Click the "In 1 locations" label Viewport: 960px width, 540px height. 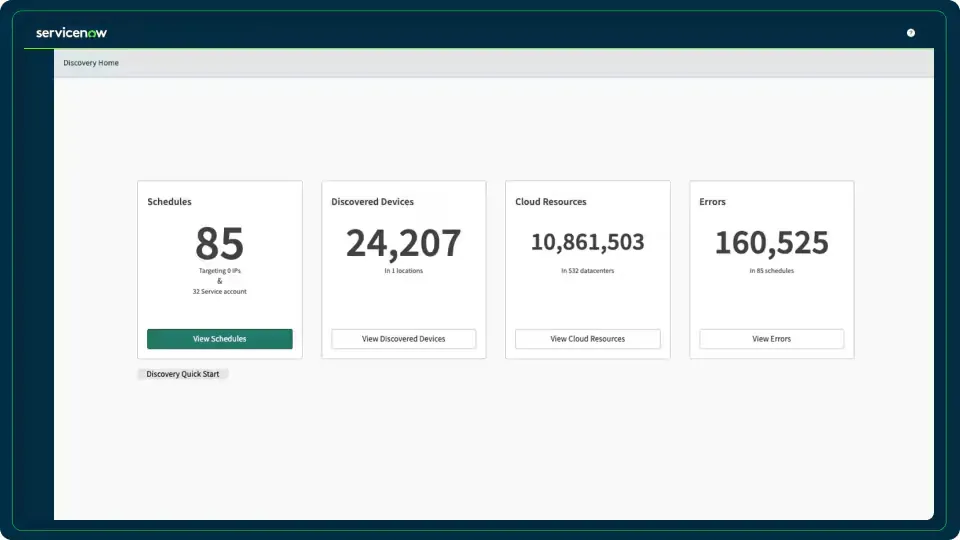click(x=403, y=271)
